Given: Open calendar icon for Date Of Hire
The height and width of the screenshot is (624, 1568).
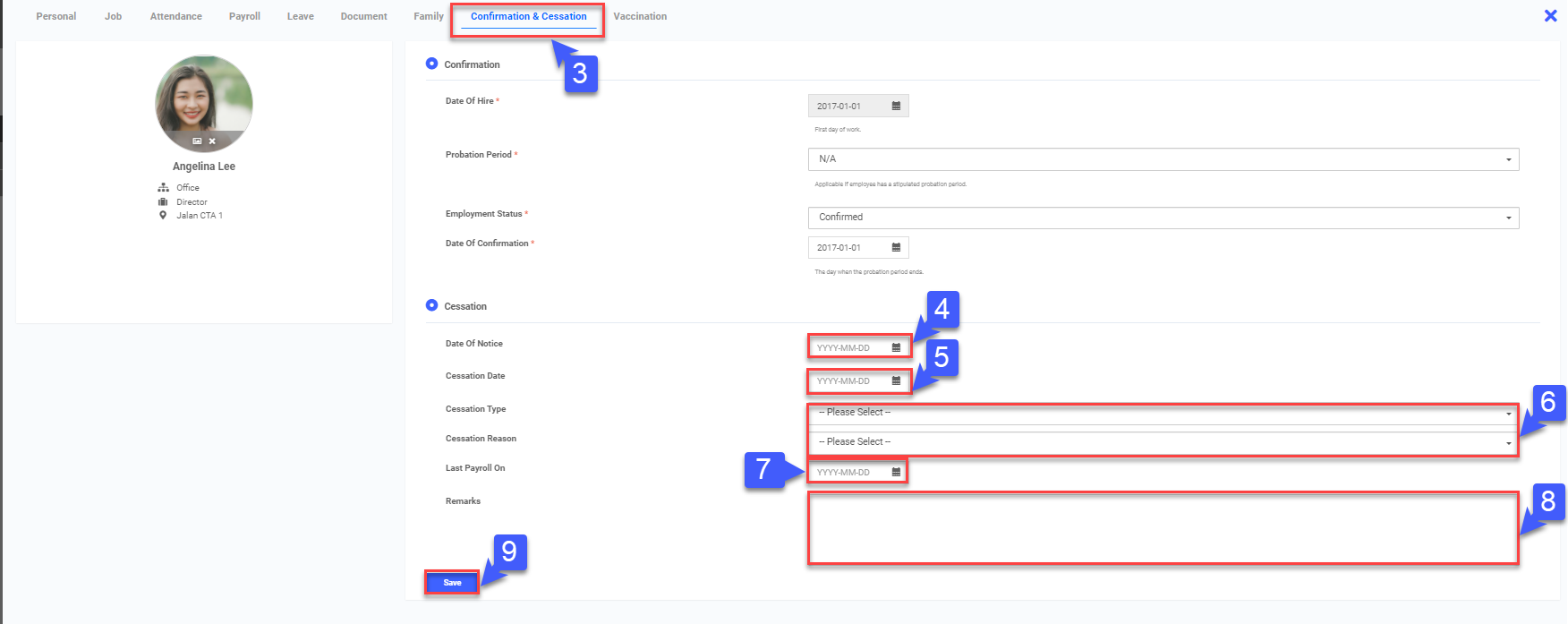Looking at the screenshot, I should tap(896, 106).
